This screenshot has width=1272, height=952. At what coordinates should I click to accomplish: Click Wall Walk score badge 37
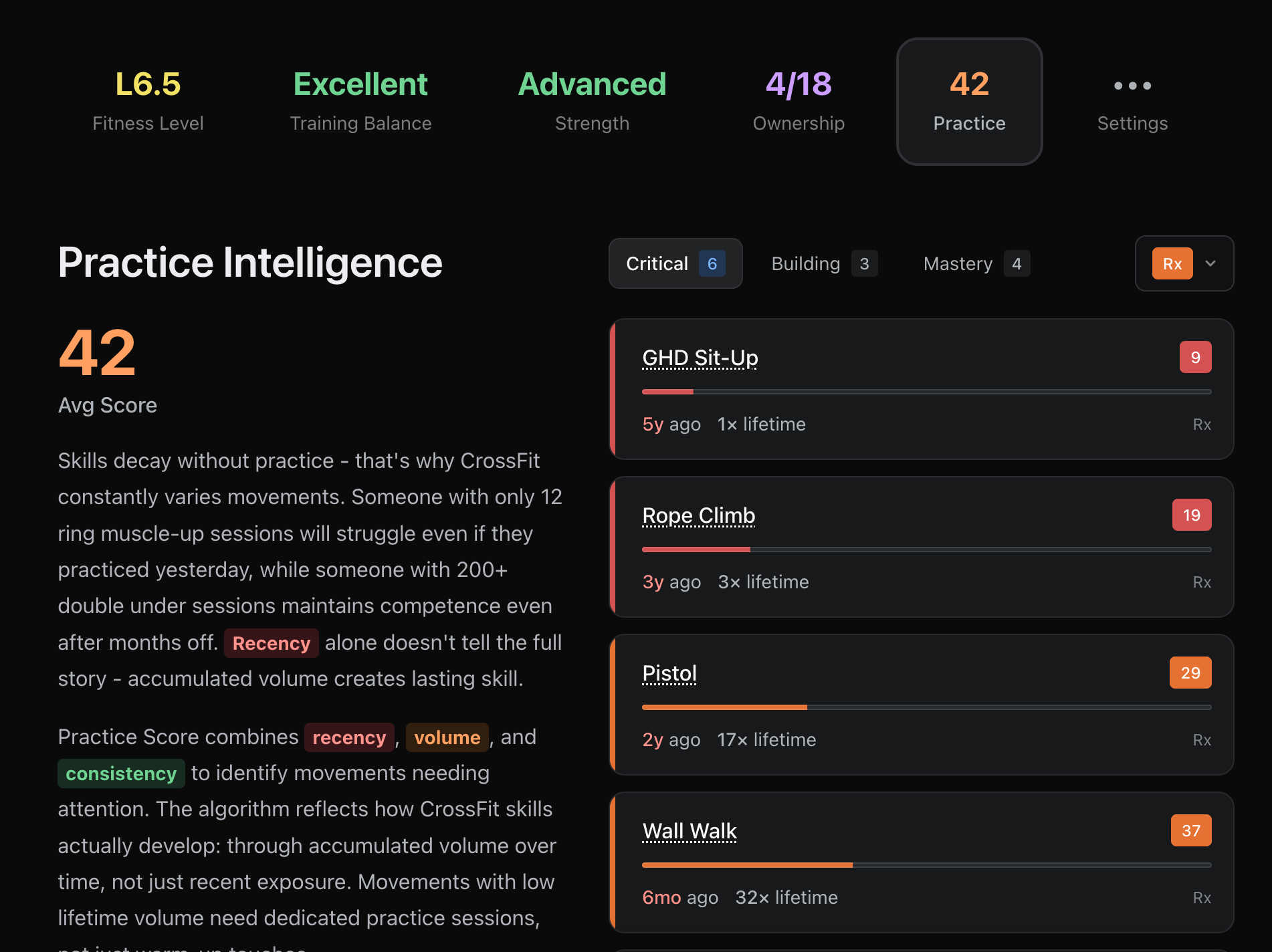point(1190,831)
